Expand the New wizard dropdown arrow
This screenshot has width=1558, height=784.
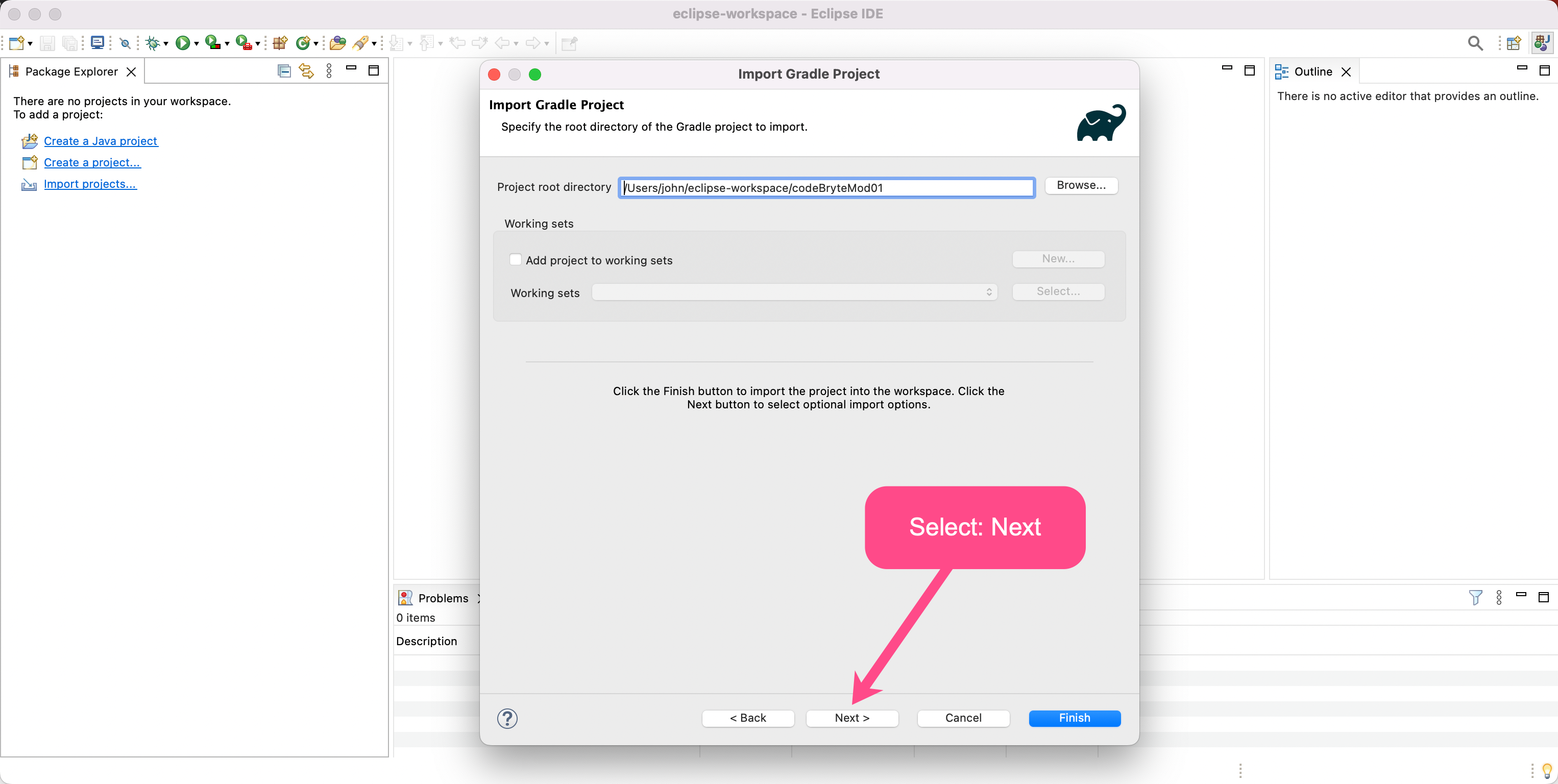pos(30,43)
